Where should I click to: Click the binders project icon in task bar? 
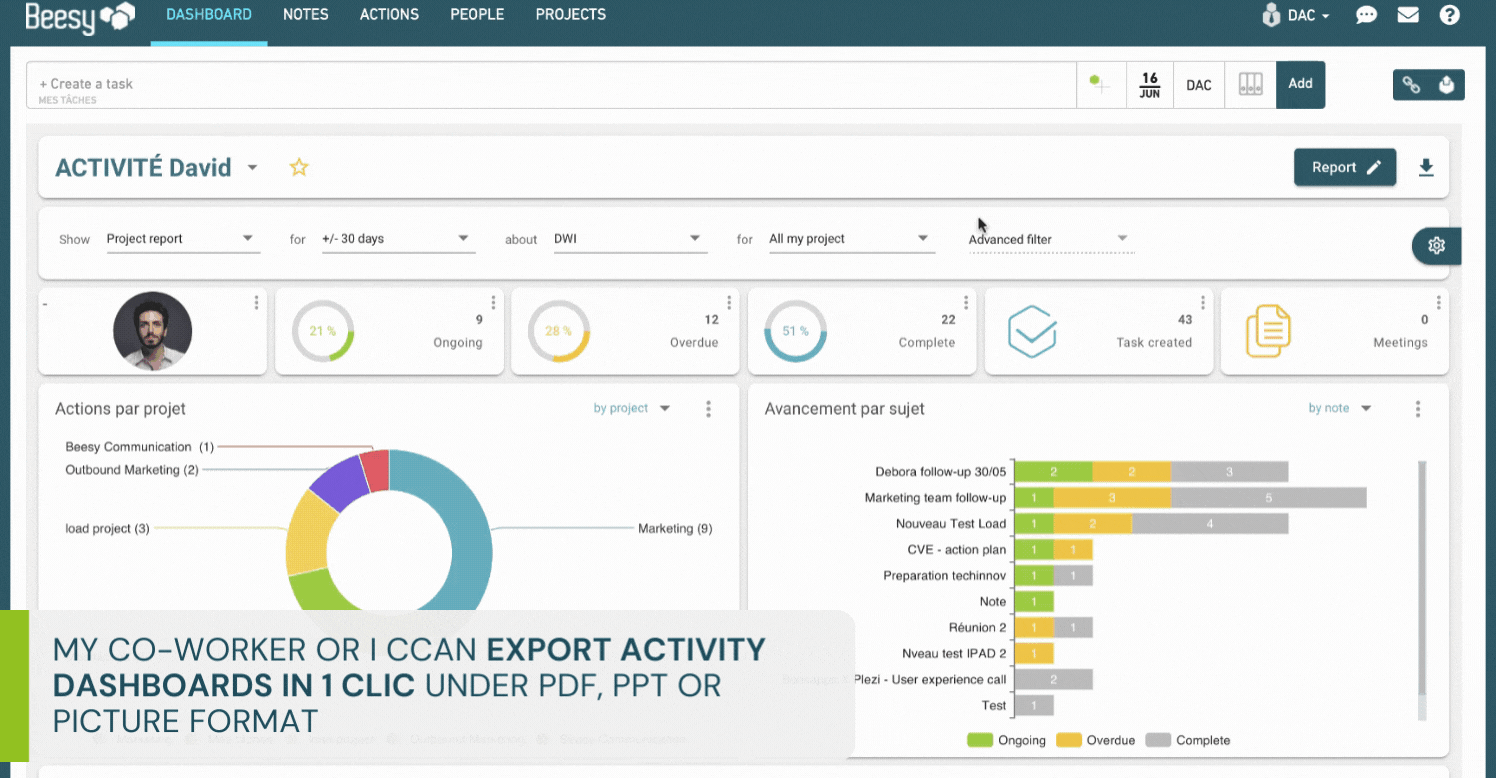pos(1251,84)
